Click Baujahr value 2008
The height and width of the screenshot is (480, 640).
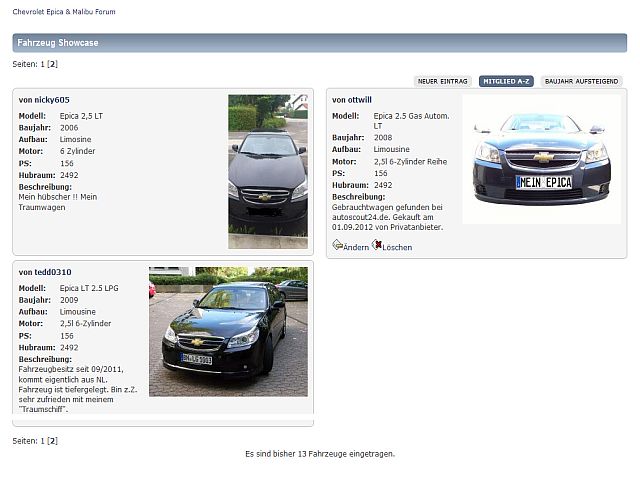(x=383, y=138)
